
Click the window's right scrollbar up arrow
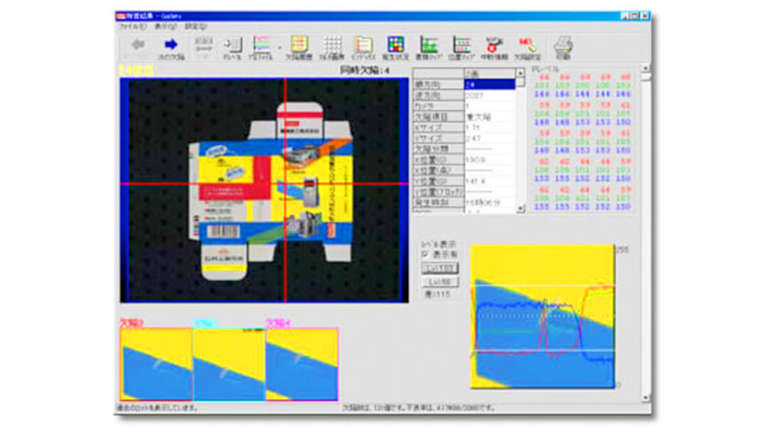(x=645, y=68)
